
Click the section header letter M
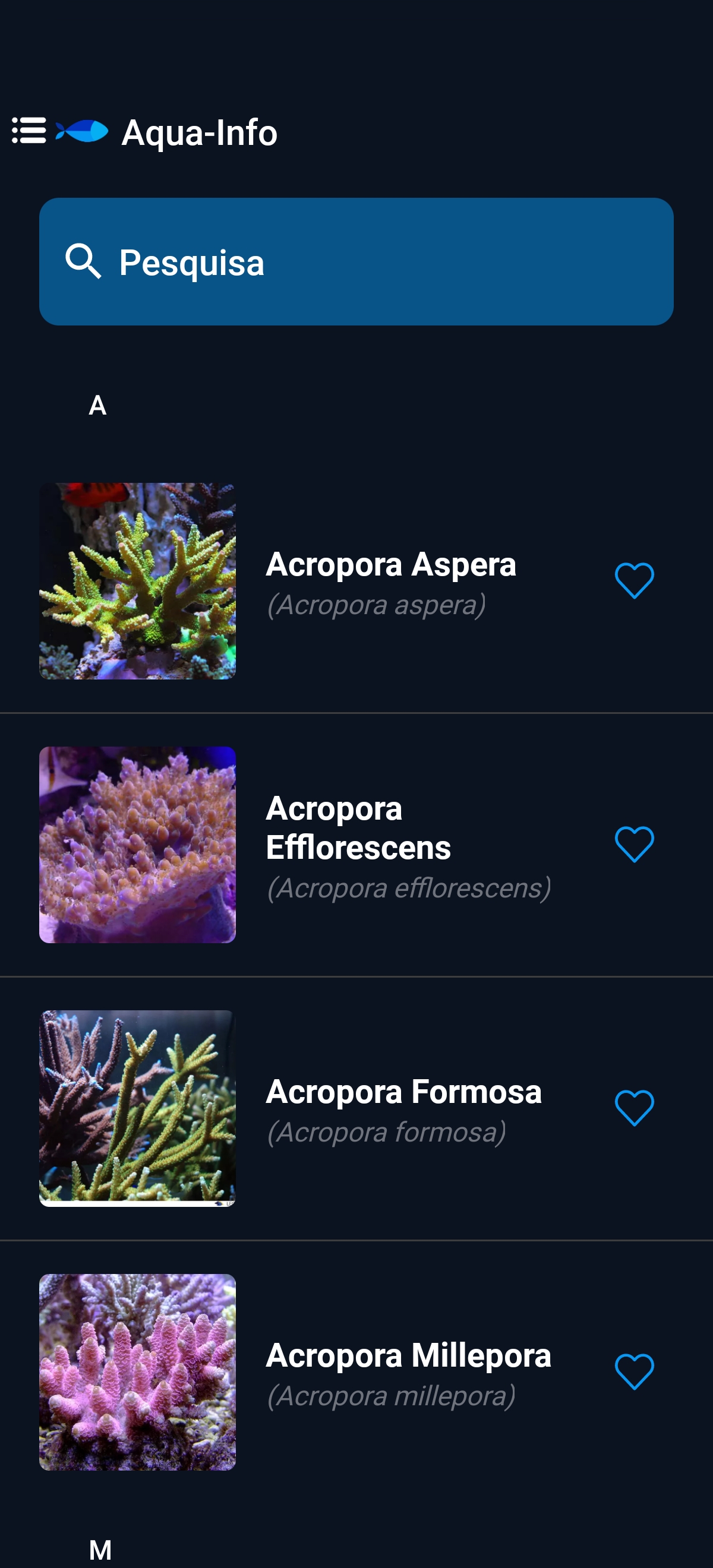pyautogui.click(x=100, y=1549)
